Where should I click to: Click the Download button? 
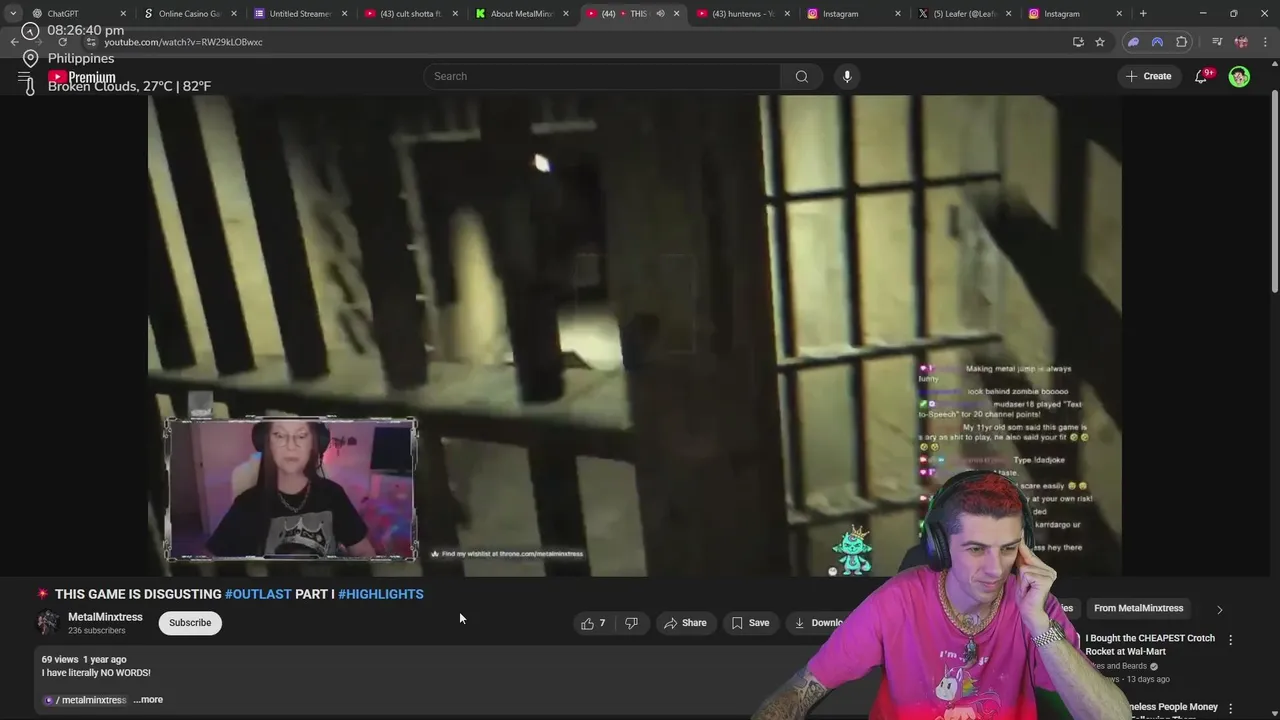820,623
